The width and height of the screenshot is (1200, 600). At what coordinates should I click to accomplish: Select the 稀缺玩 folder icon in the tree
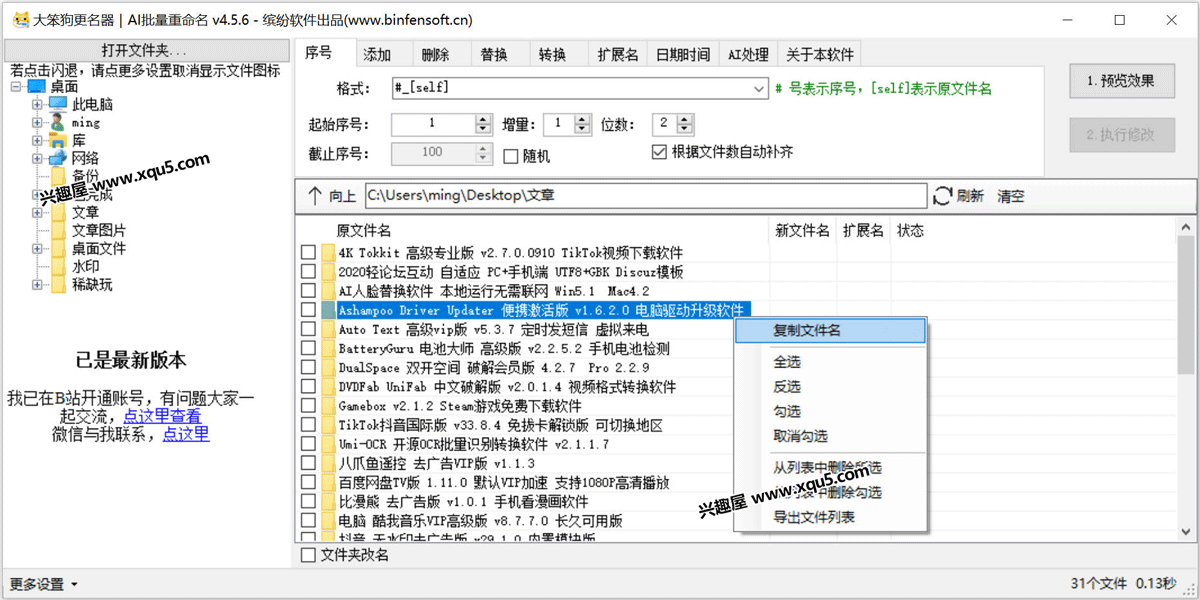(x=58, y=284)
